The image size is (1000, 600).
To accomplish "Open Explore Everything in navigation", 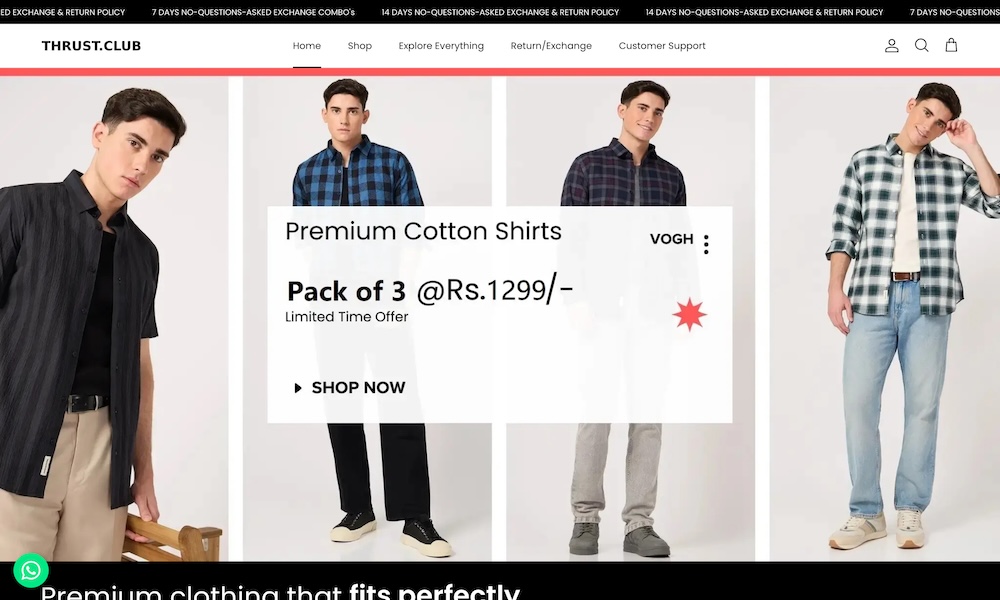I will 441,46.
